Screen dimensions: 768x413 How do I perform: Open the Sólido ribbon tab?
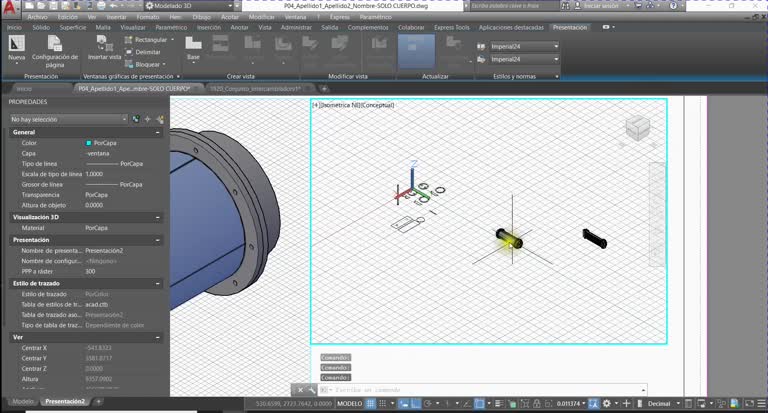[41, 27]
